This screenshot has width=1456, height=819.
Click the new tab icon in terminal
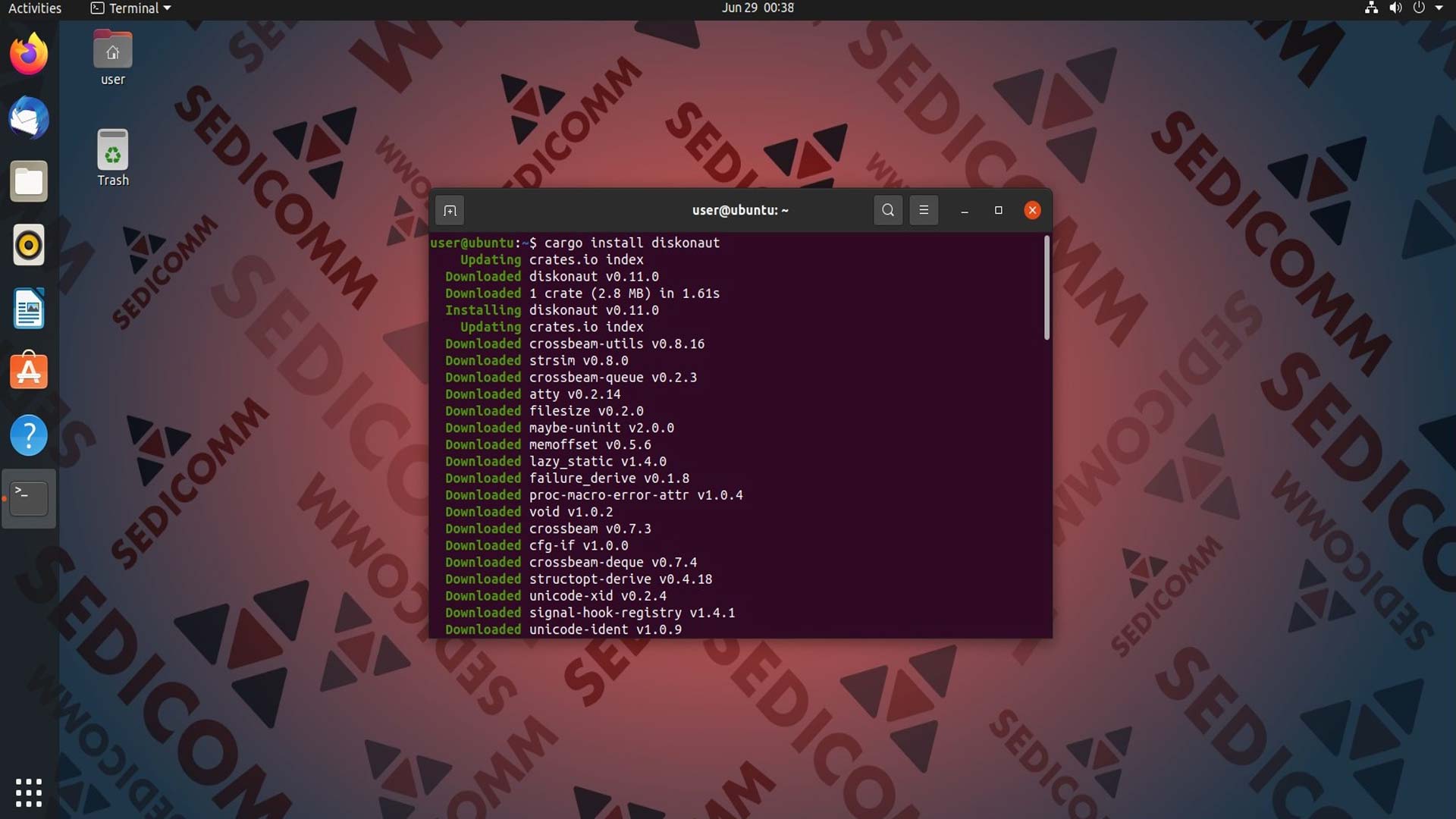coord(450,211)
